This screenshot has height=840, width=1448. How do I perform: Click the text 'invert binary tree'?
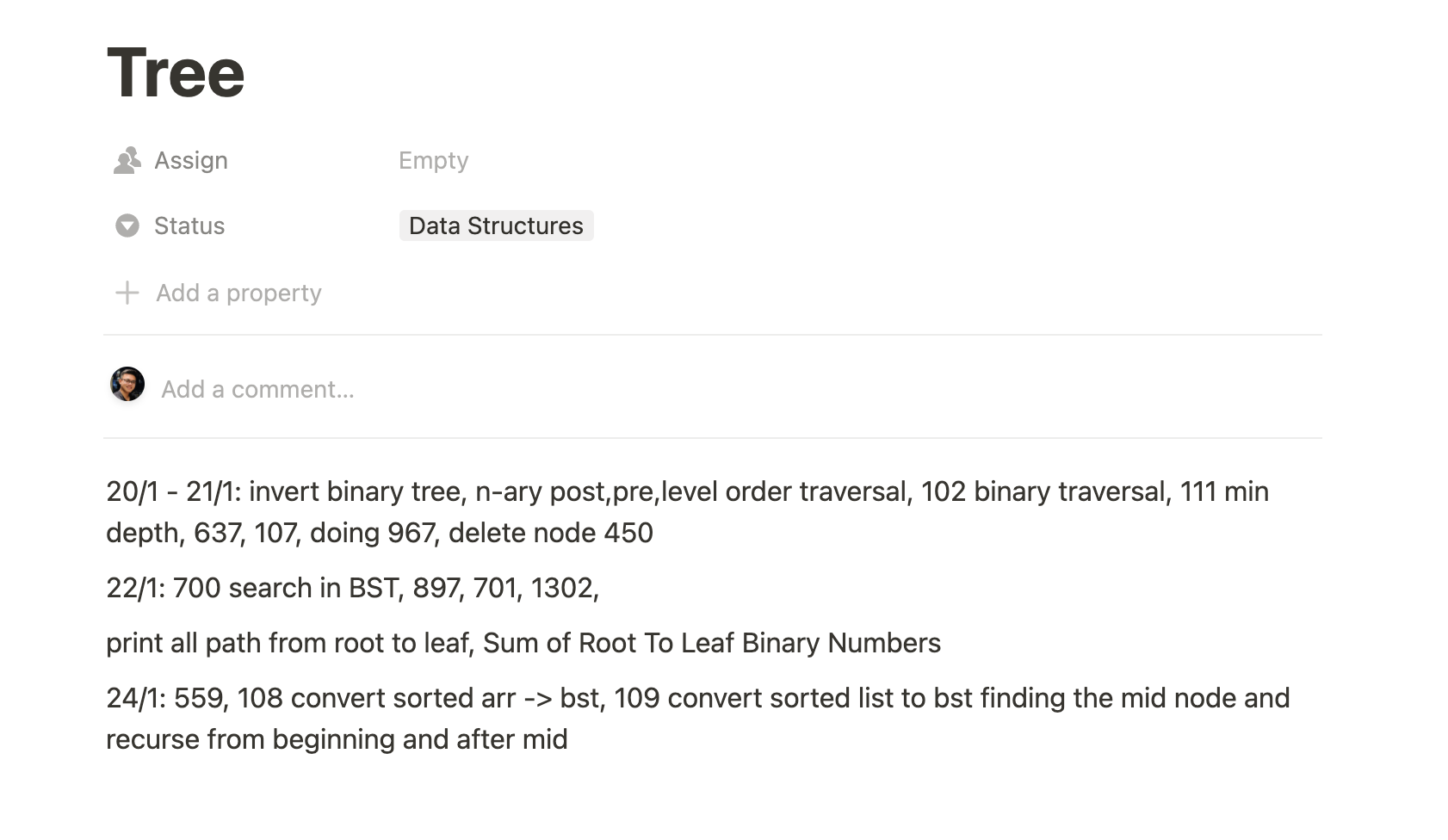click(x=357, y=491)
